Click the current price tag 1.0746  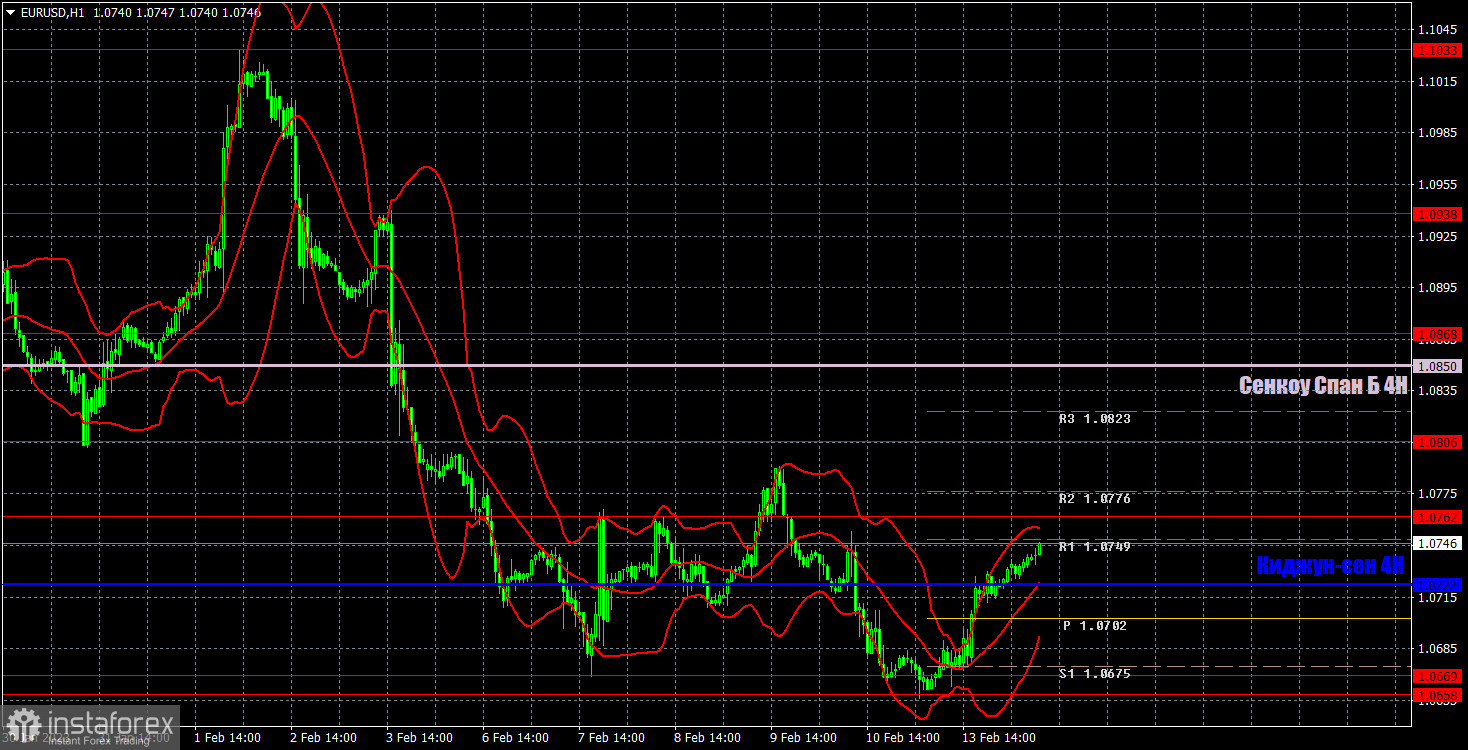[x=1438, y=543]
